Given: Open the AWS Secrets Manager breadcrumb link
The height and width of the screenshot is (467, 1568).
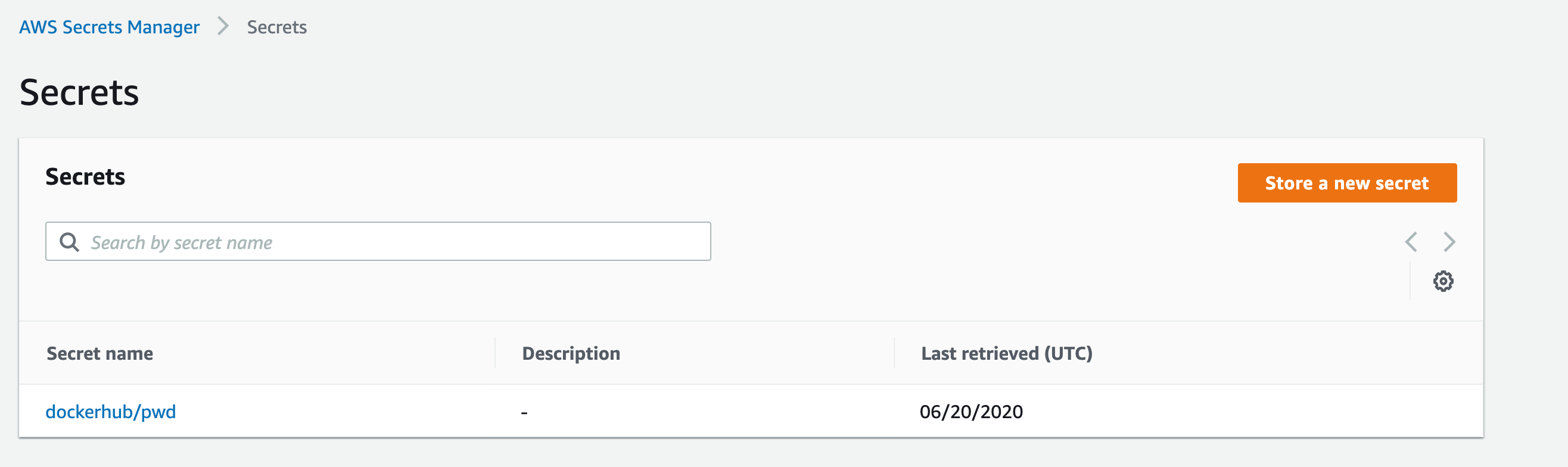Looking at the screenshot, I should pos(109,27).
